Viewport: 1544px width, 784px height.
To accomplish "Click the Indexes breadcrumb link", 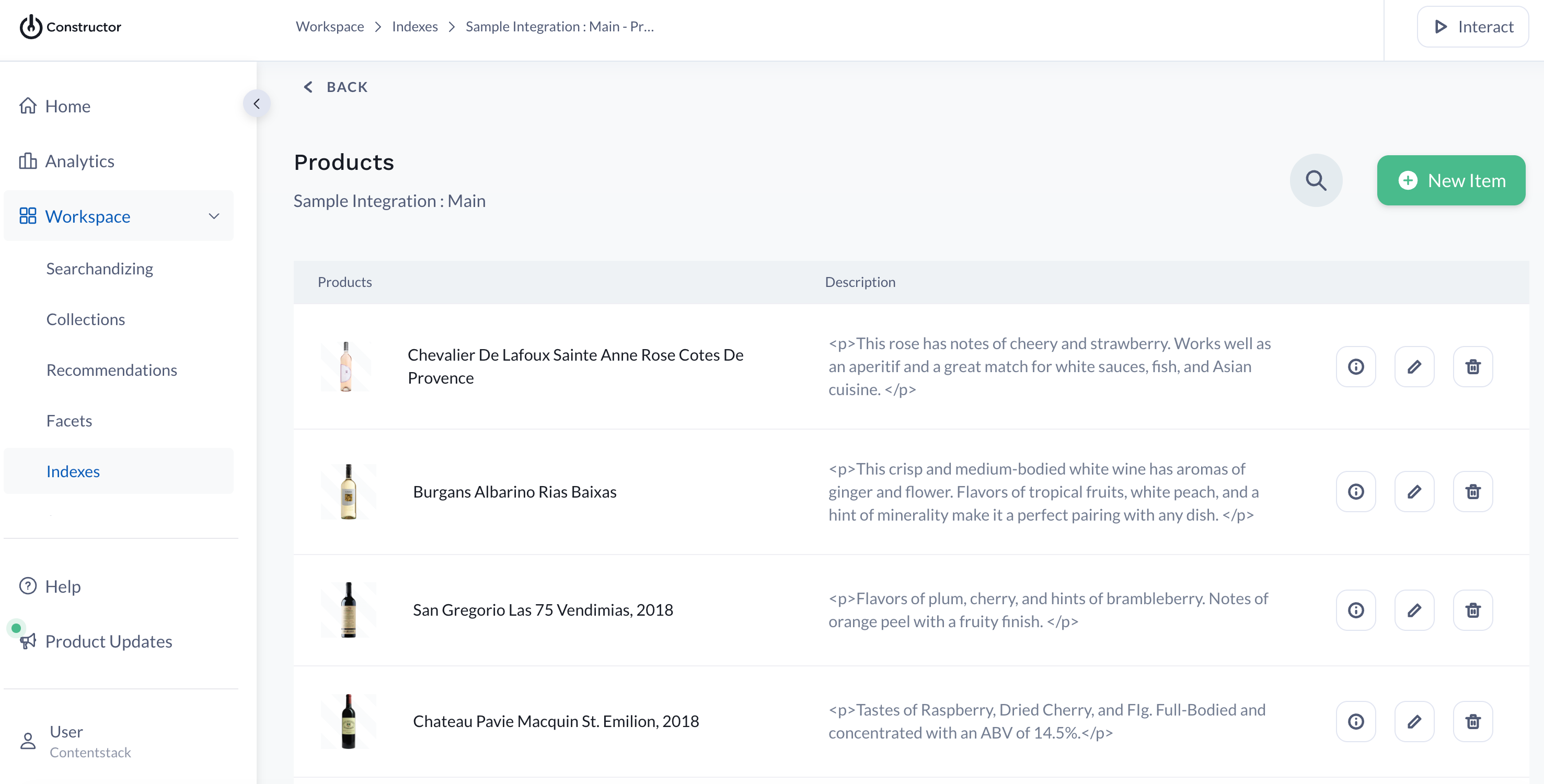I will tap(414, 27).
